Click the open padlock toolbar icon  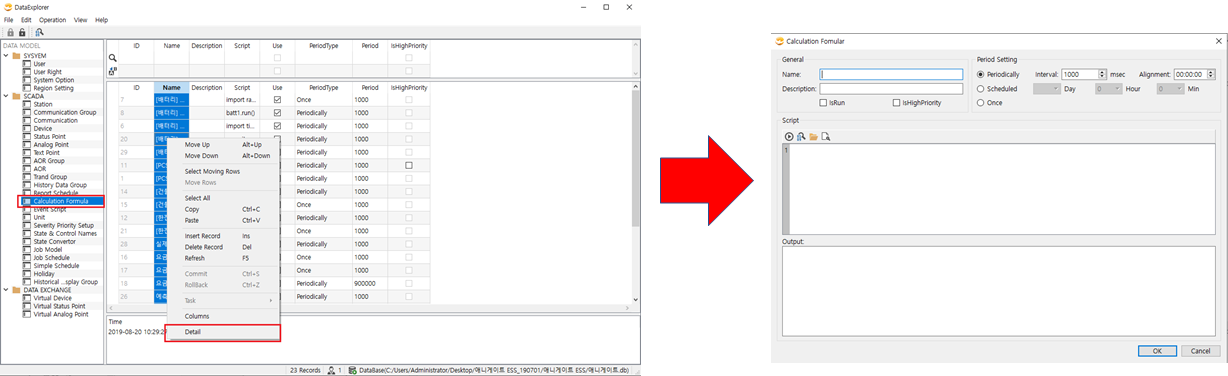pyautogui.click(x=22, y=32)
